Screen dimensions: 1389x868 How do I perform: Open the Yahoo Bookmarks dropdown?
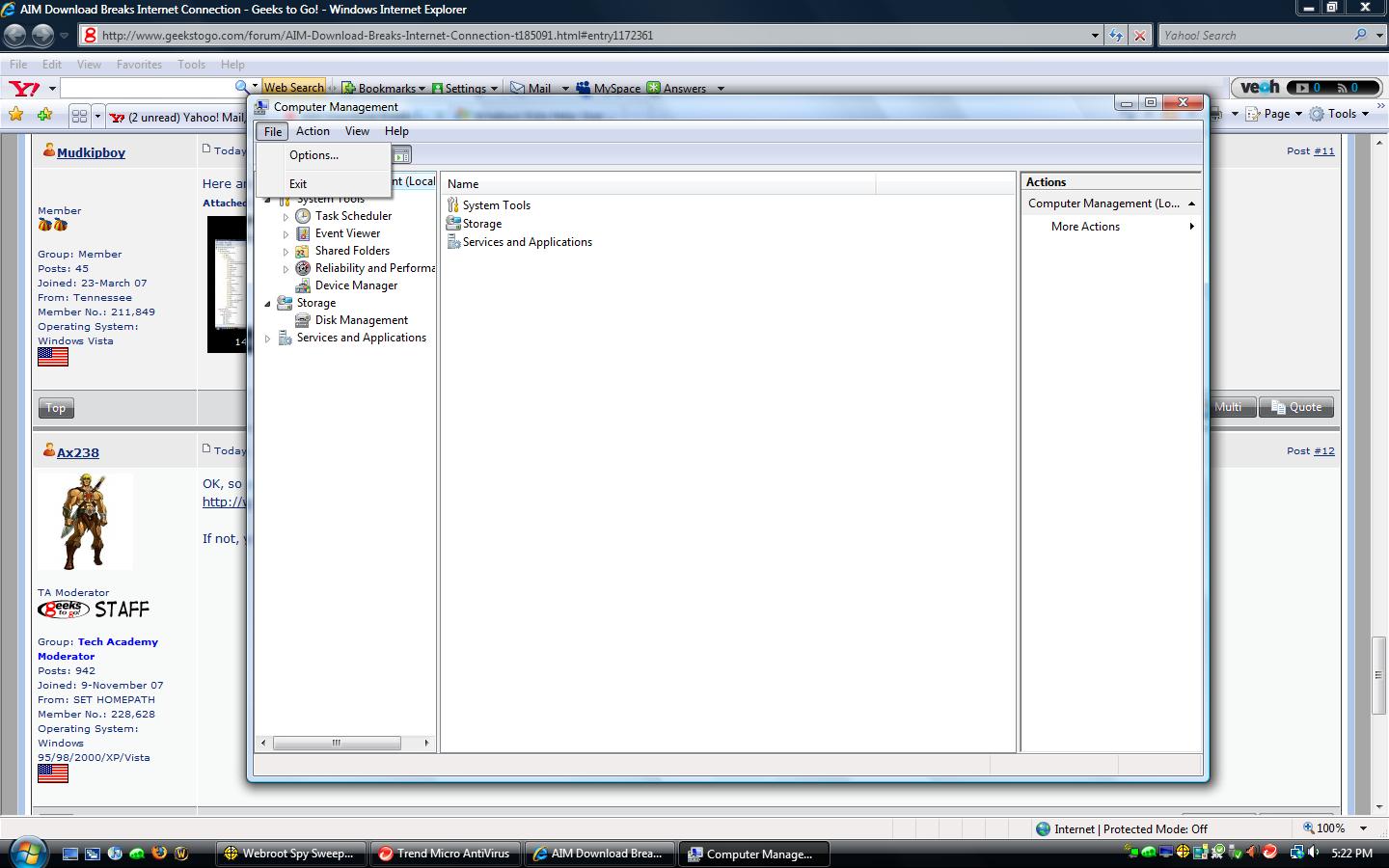click(x=422, y=89)
